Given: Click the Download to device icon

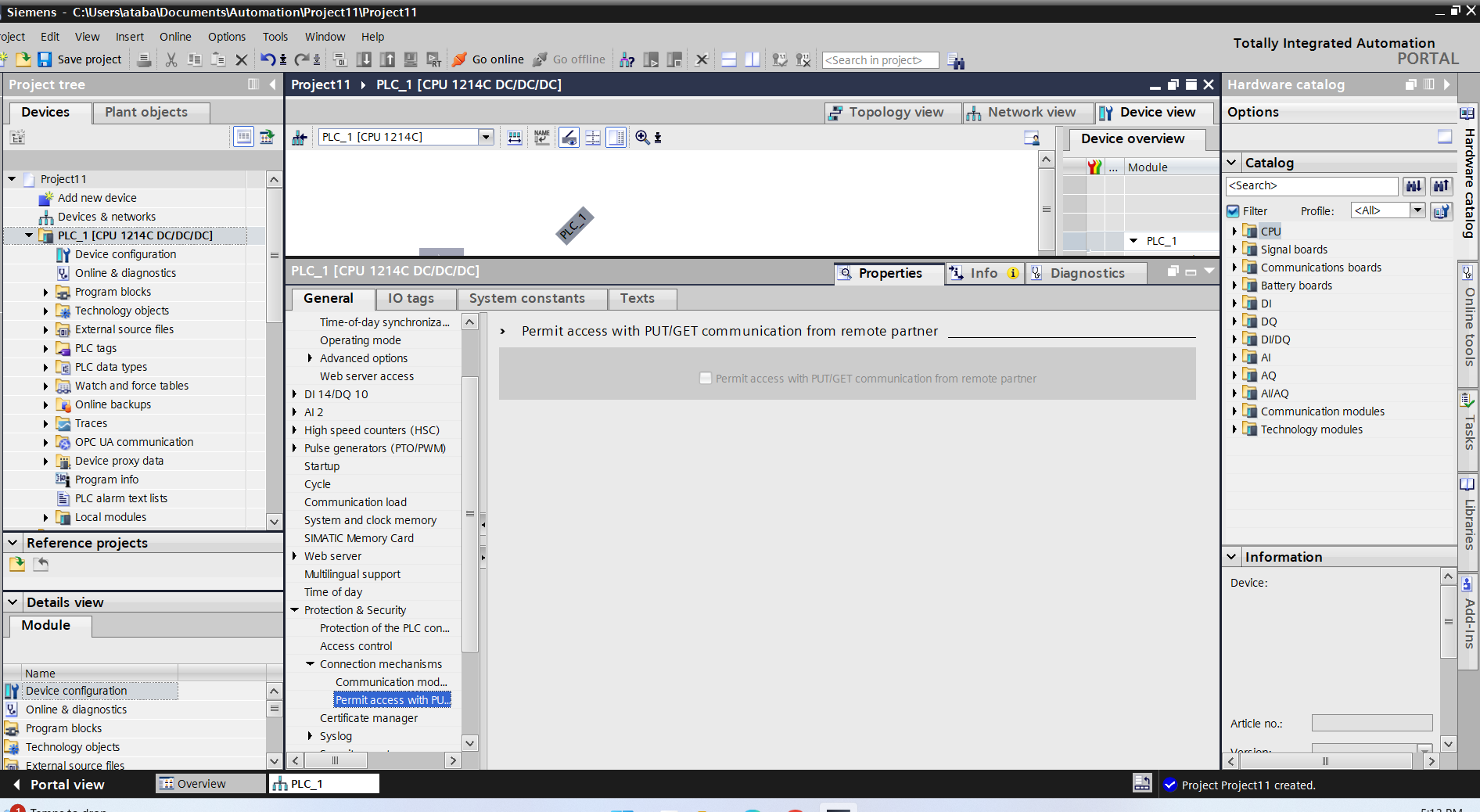Looking at the screenshot, I should point(364,59).
